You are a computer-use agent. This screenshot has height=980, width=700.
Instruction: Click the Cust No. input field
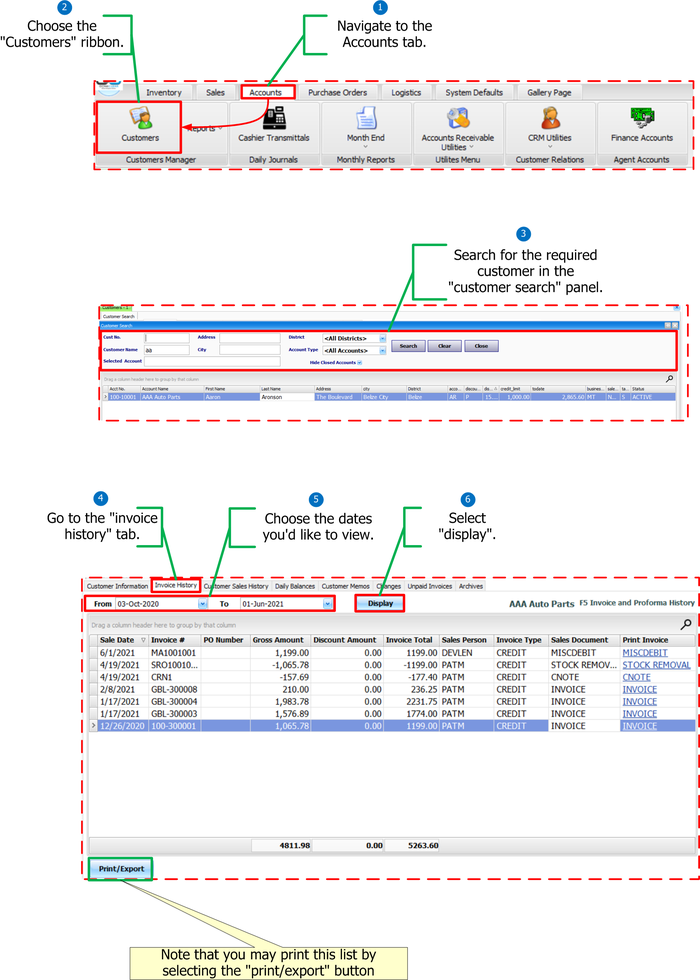[x=167, y=338]
